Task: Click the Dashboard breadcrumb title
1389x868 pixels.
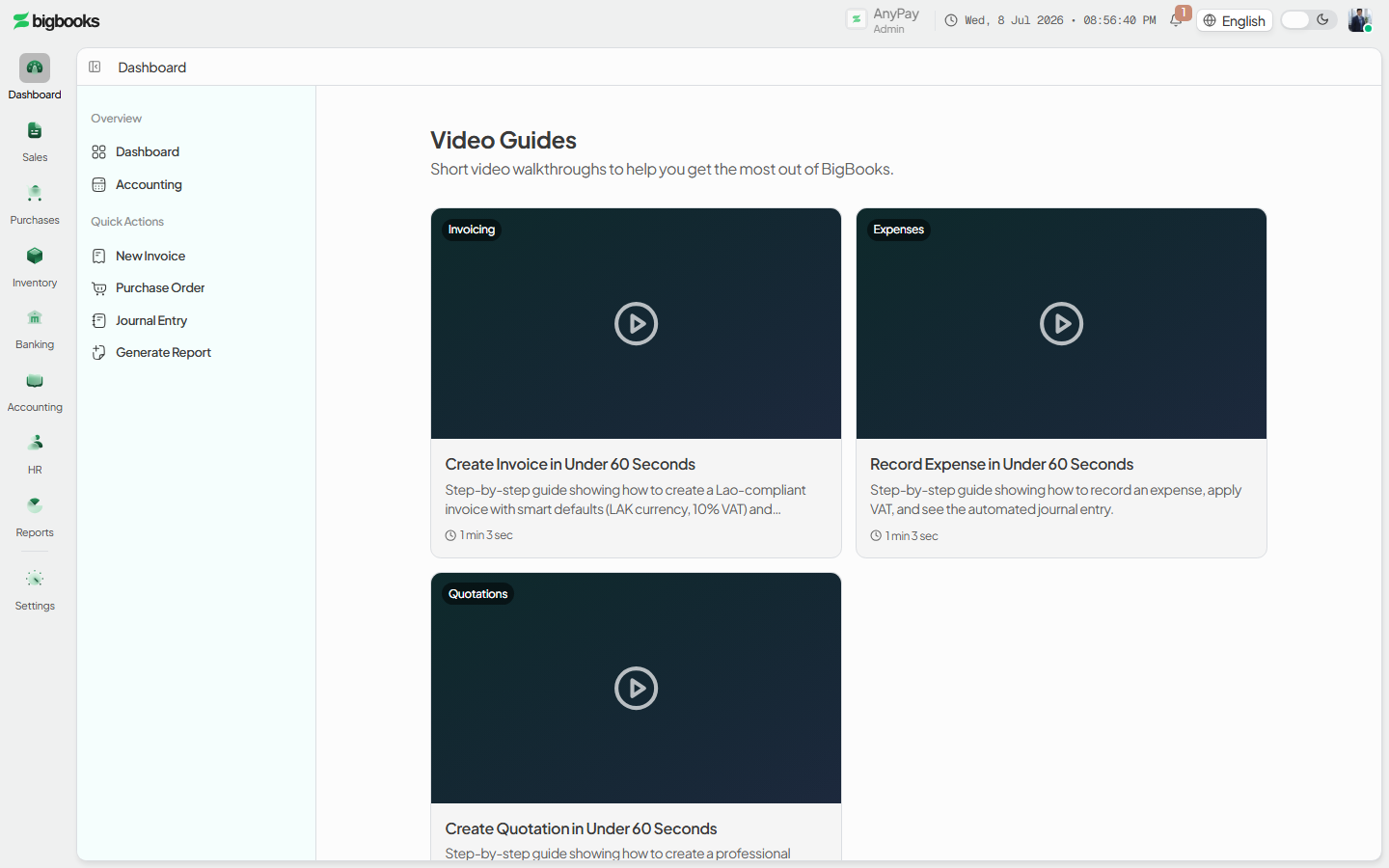Action: [152, 68]
